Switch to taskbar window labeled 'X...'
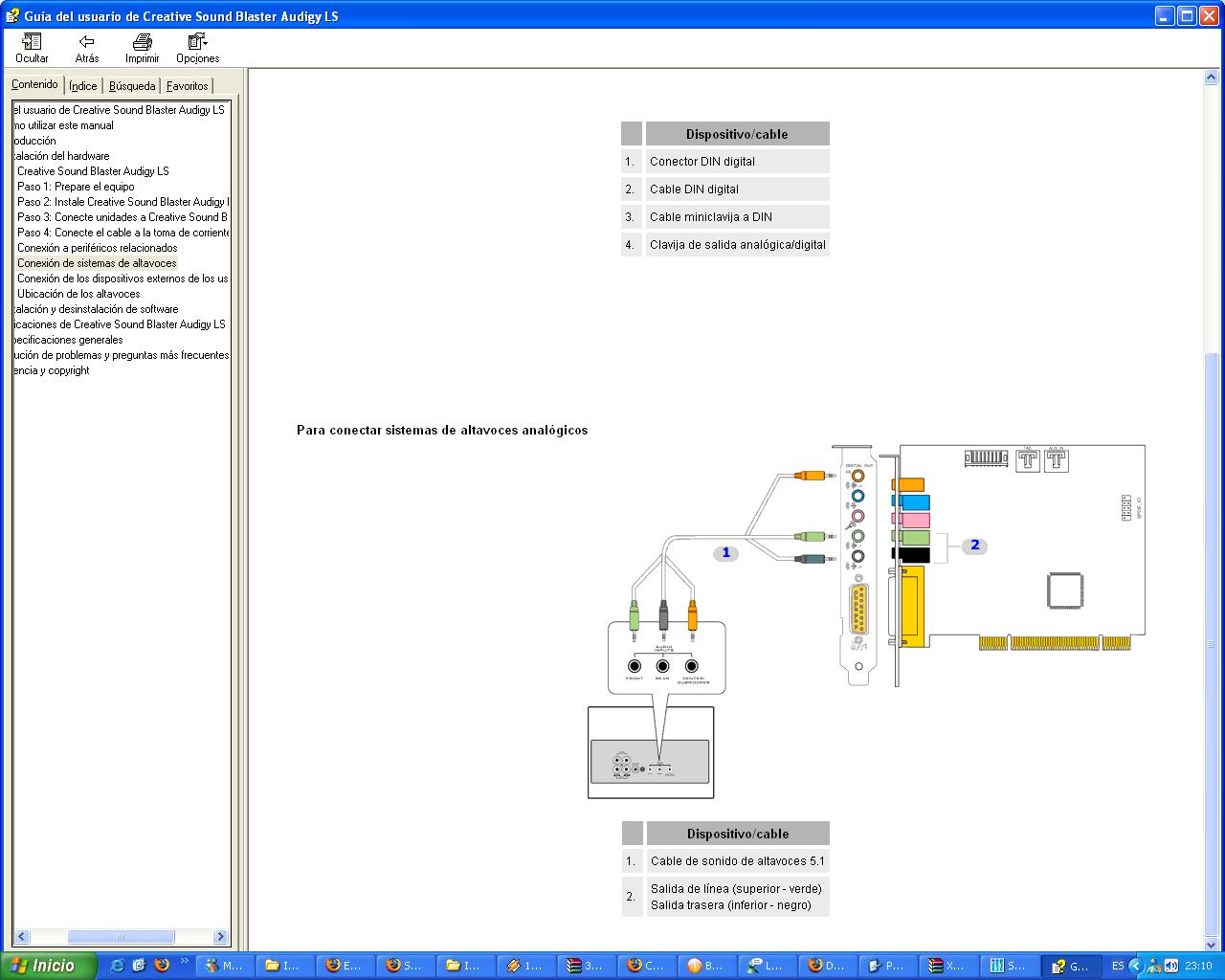This screenshot has height=980, width=1225. click(948, 966)
